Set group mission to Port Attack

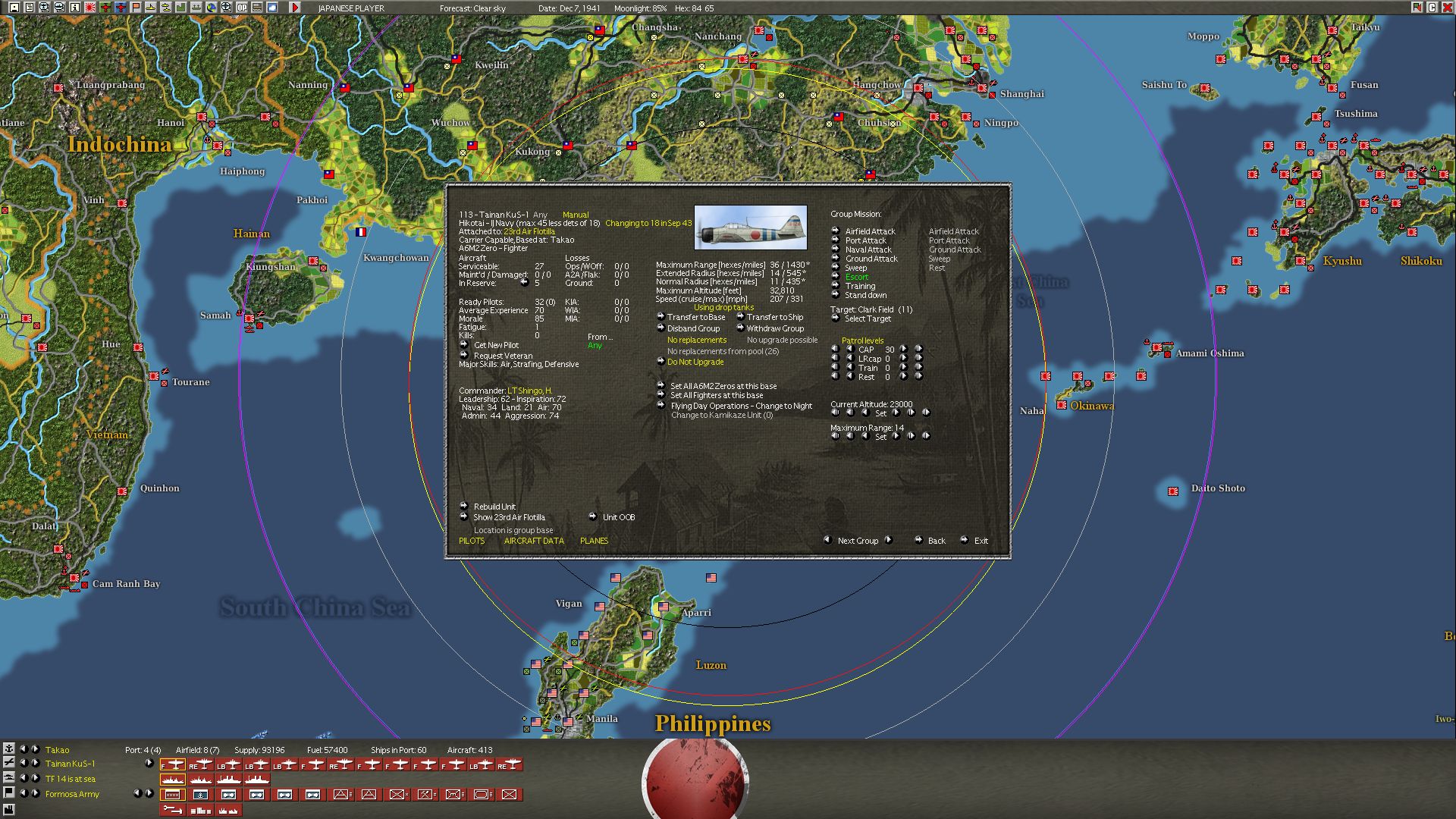(865, 240)
